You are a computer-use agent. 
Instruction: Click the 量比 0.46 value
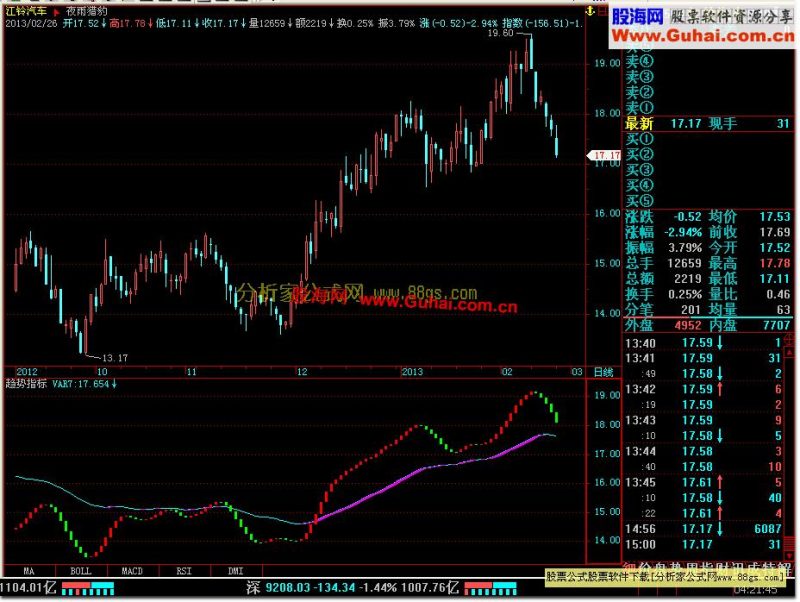coord(778,294)
